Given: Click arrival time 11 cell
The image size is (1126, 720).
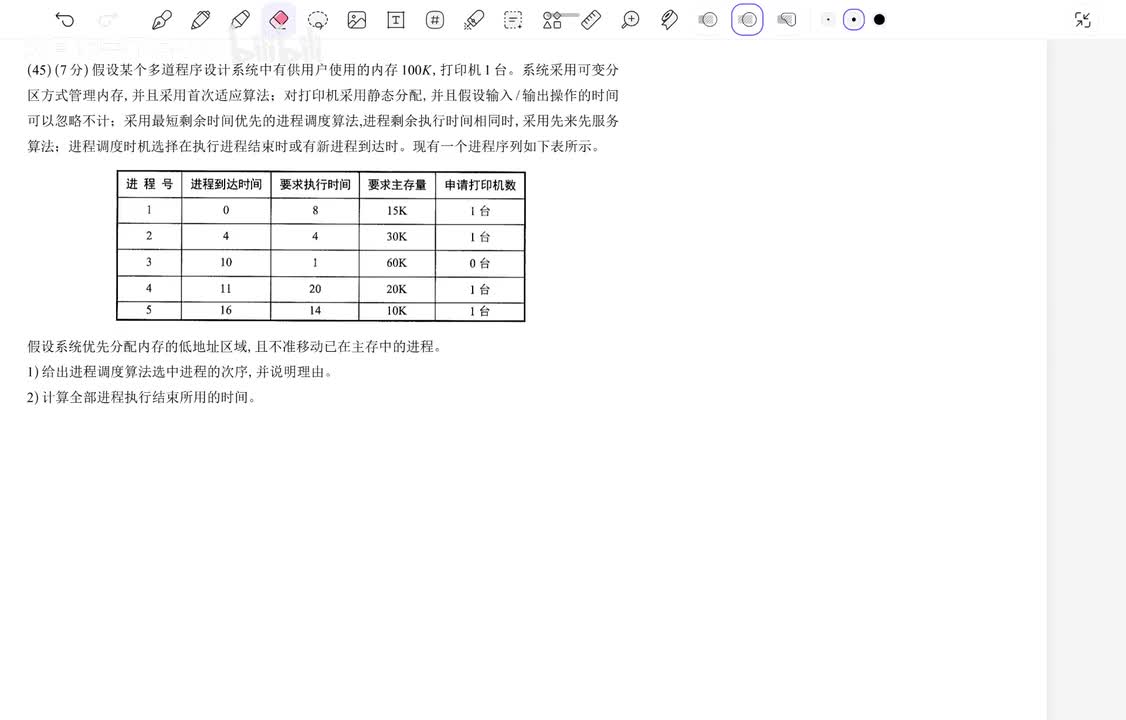Looking at the screenshot, I should point(226,289).
